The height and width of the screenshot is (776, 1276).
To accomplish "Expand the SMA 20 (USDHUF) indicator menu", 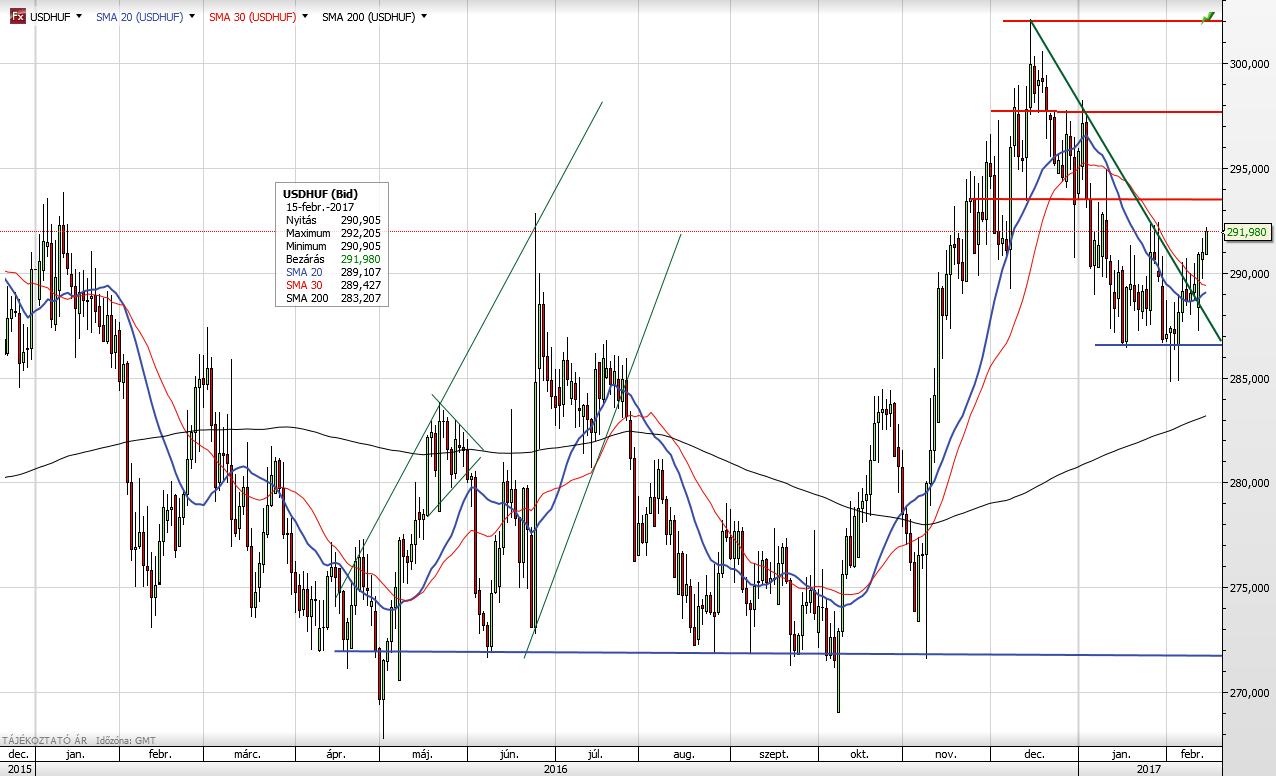I will [192, 17].
